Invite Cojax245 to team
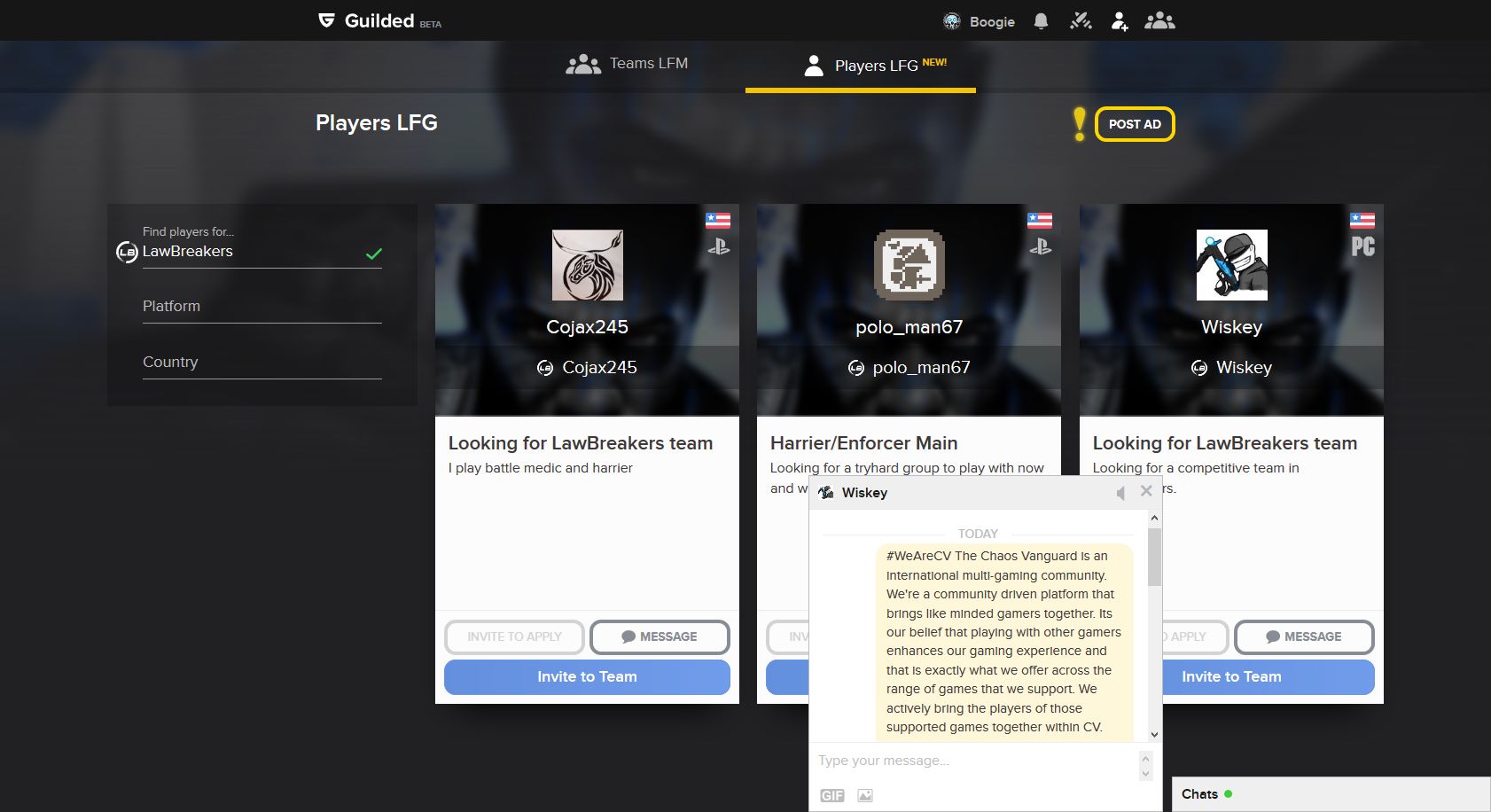 tap(587, 677)
